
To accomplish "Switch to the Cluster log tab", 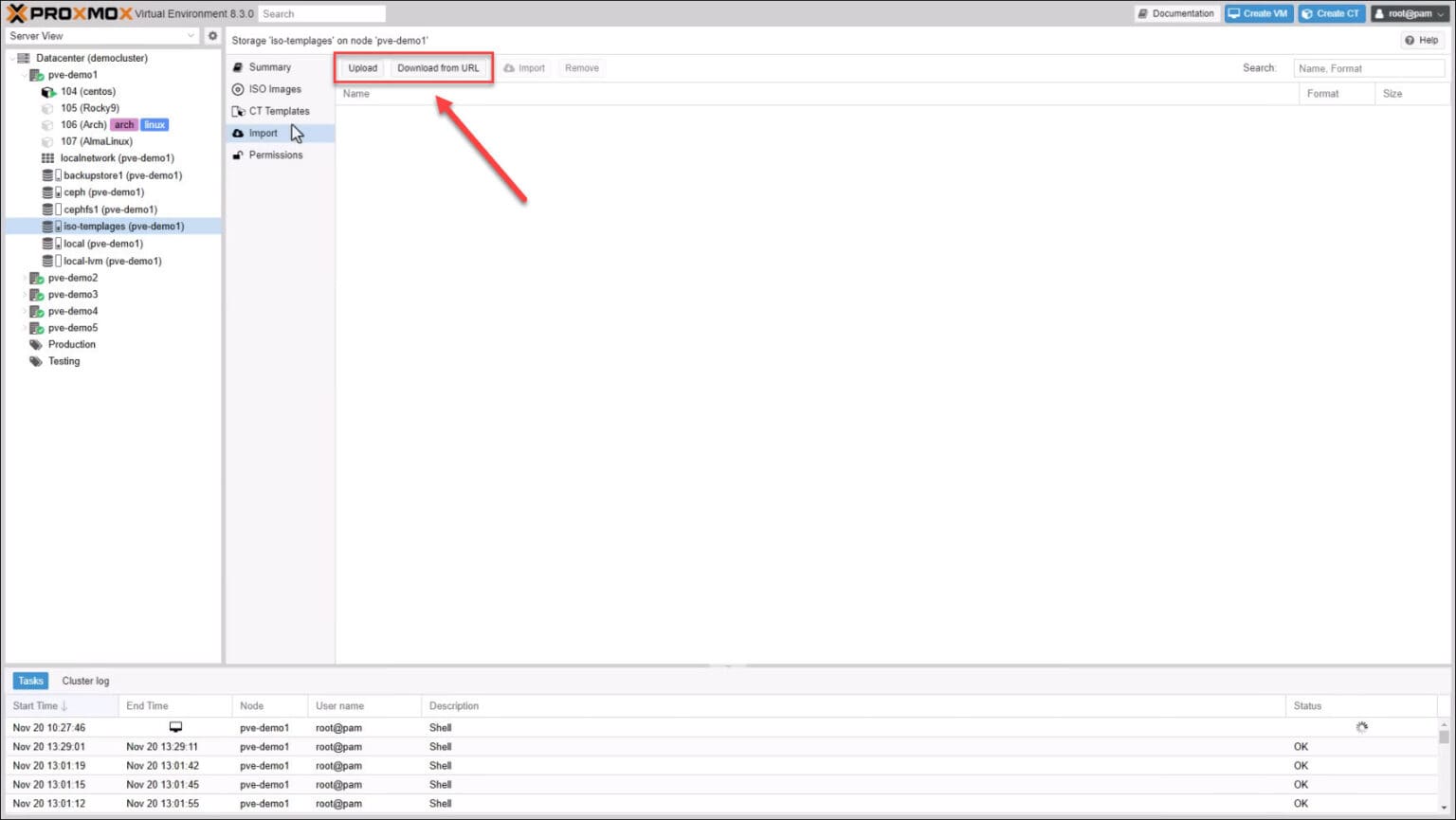I will click(84, 680).
